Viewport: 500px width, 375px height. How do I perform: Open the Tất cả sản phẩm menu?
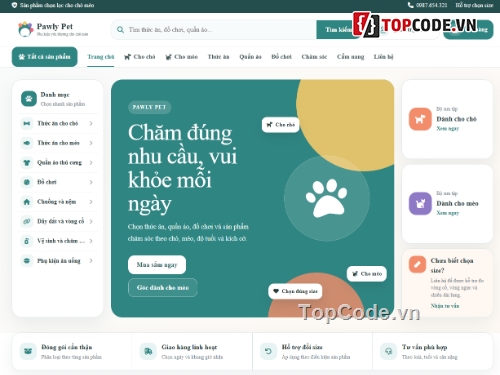click(45, 57)
